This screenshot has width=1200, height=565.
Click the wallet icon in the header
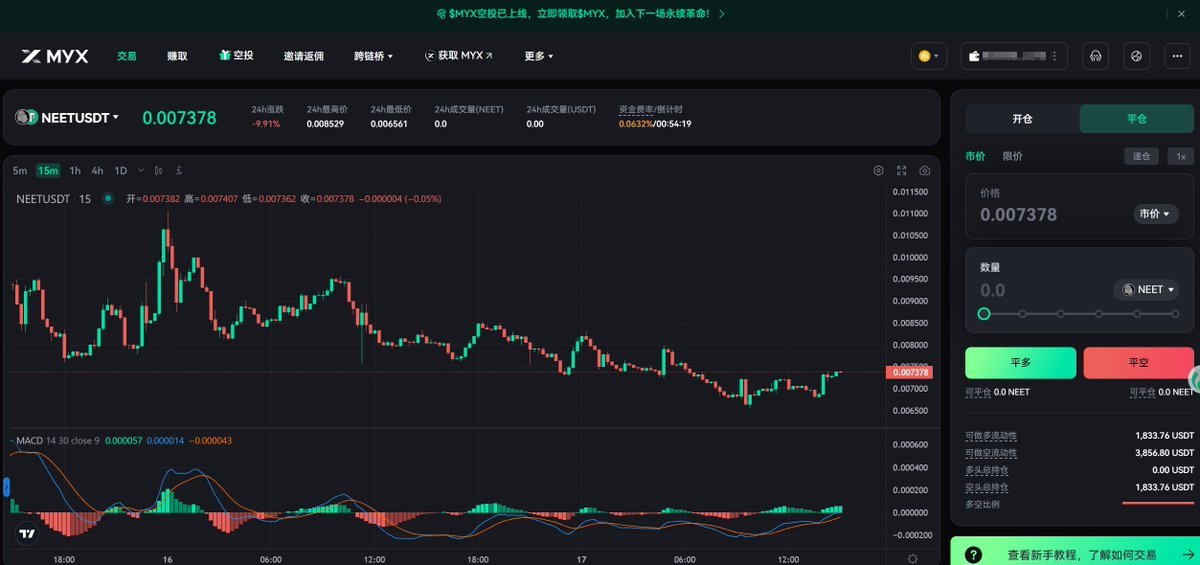tap(974, 56)
